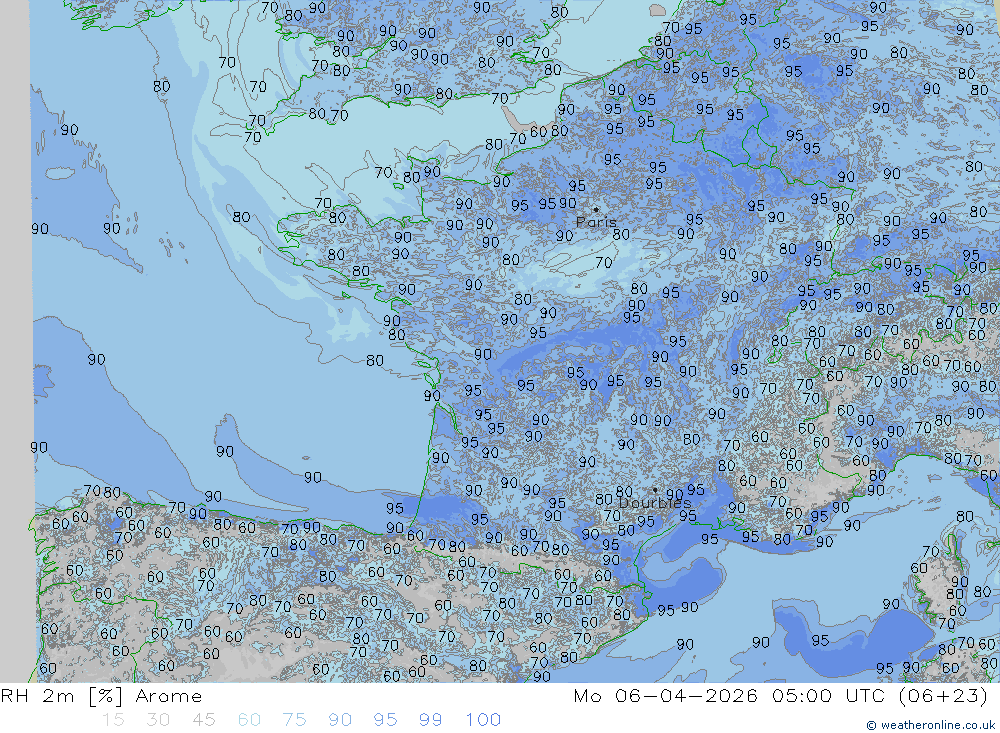Select the Dourbies map label
Viewport: 1000px width, 733px height.
[654, 503]
